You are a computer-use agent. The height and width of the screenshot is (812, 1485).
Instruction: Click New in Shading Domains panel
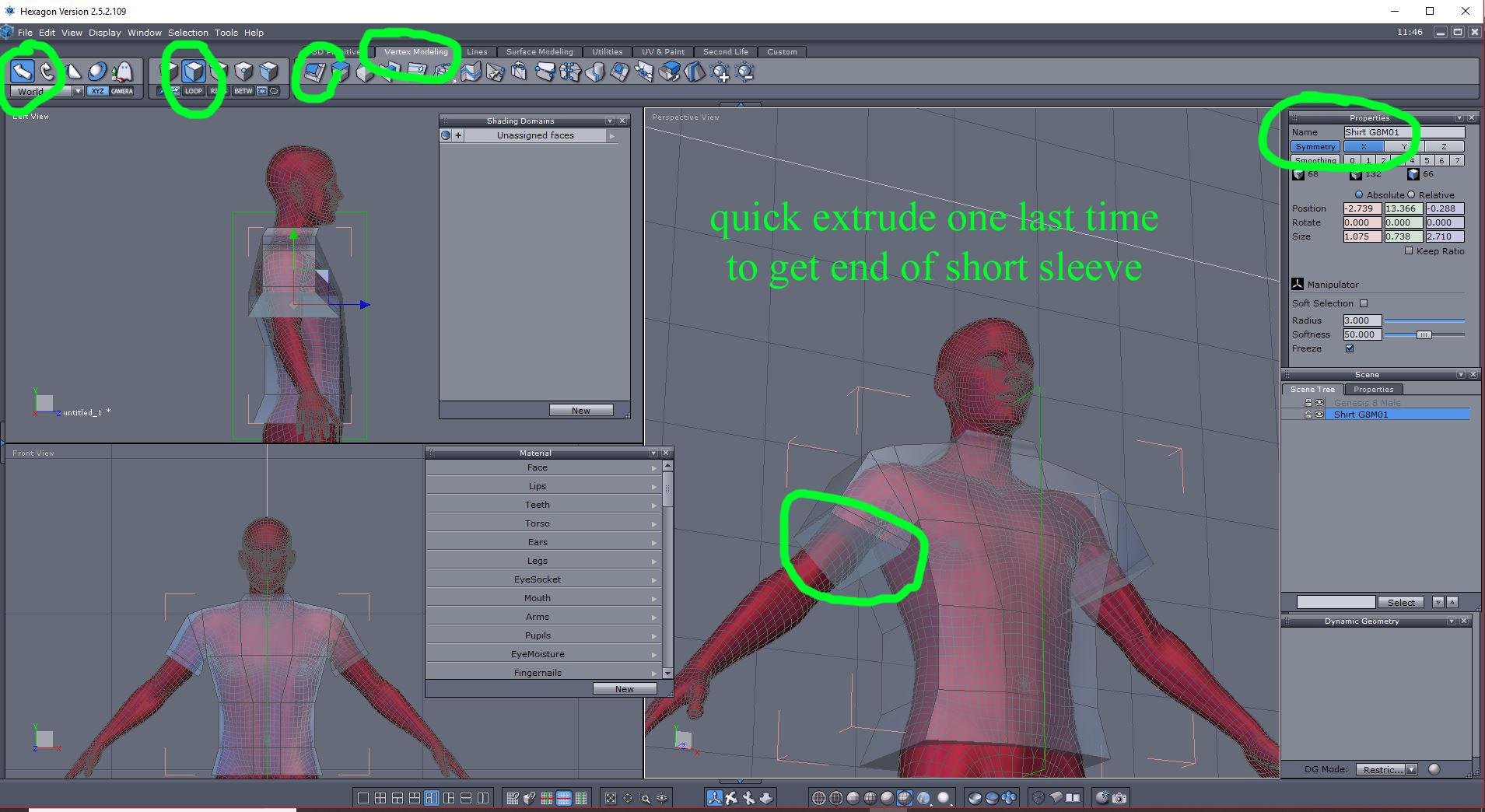[x=581, y=411]
